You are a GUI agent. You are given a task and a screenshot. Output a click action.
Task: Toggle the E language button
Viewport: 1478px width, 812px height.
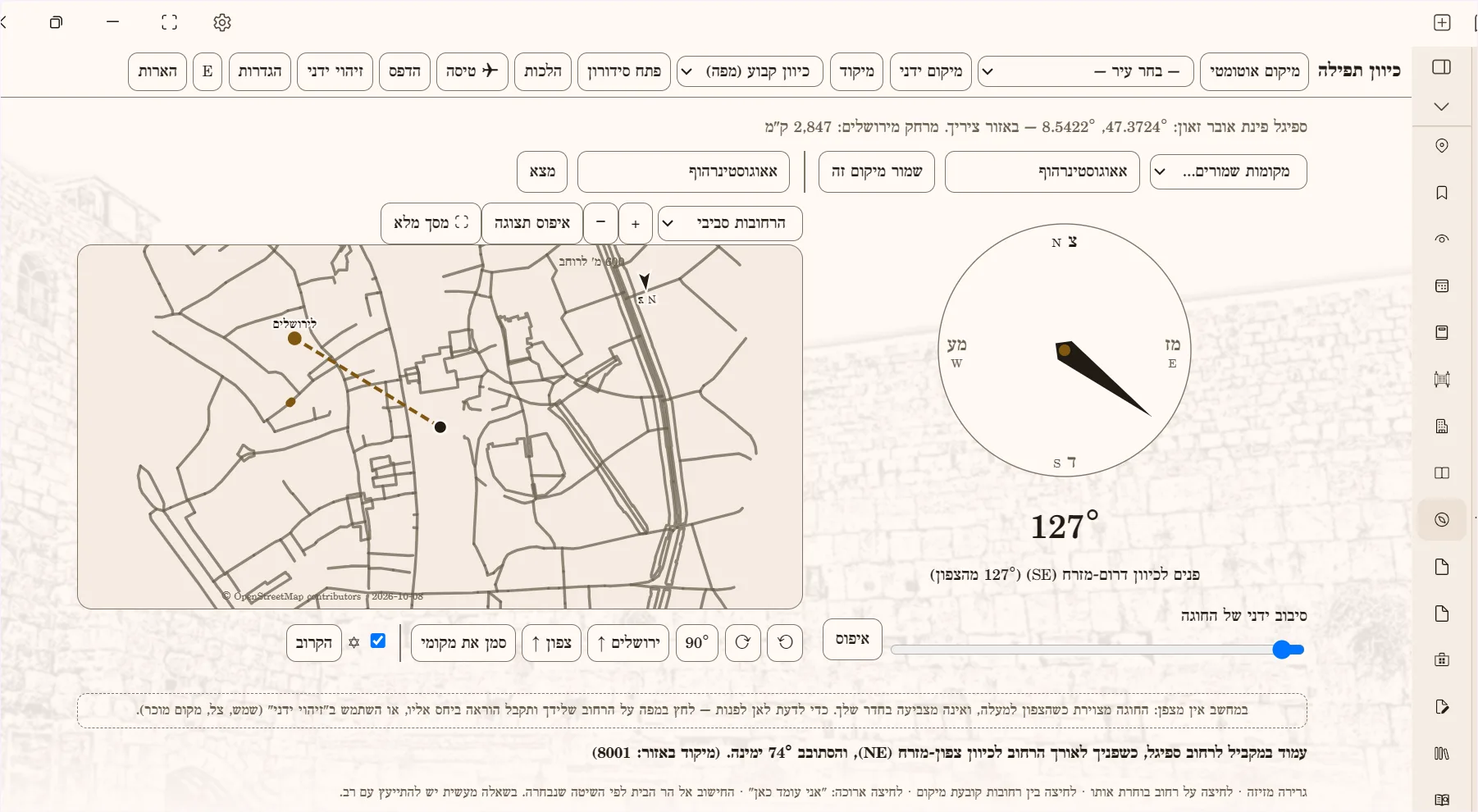point(208,71)
